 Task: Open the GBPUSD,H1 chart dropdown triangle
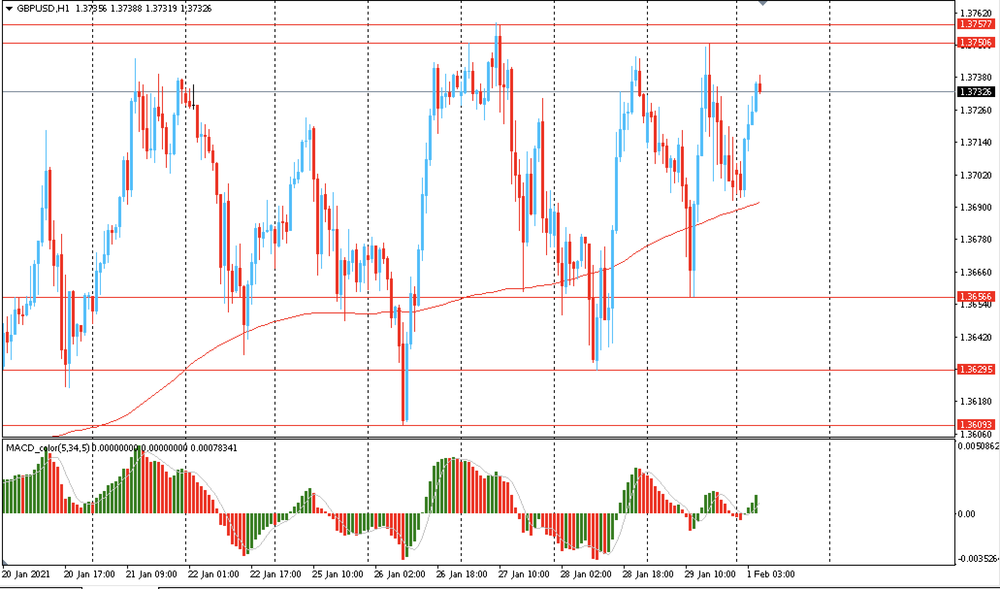point(8,7)
